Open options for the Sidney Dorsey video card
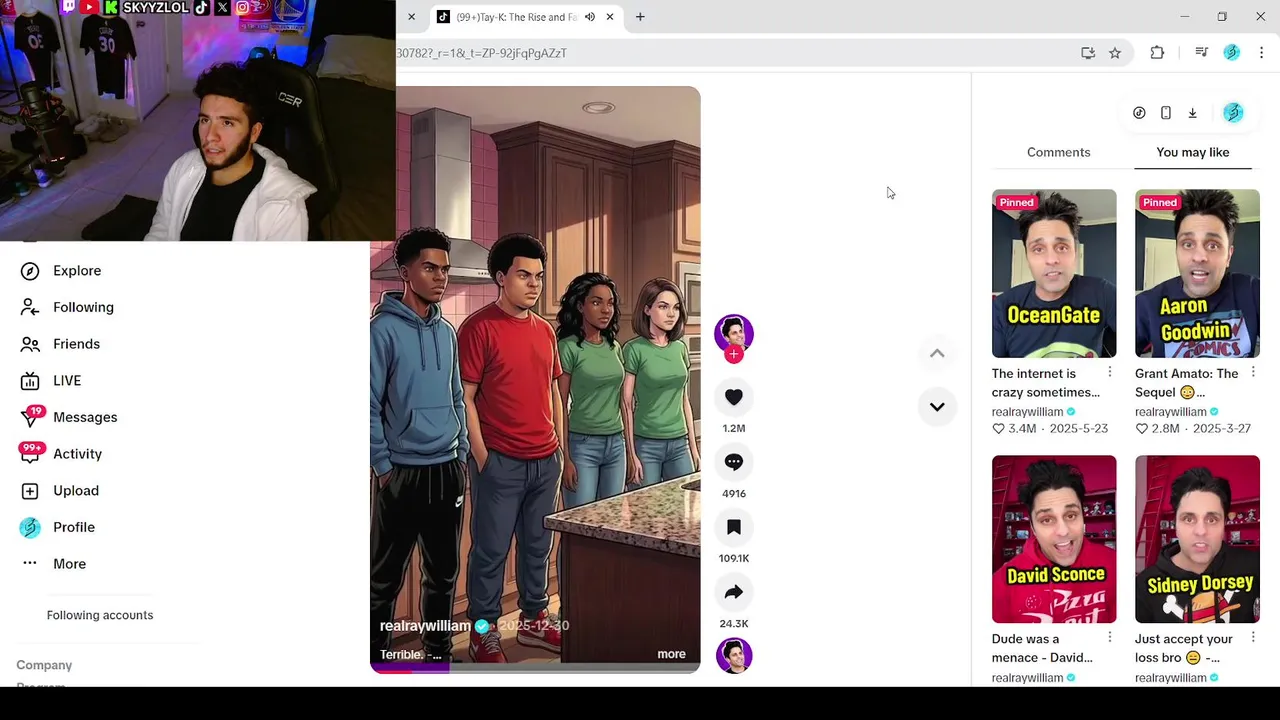The width and height of the screenshot is (1280, 720). click(1253, 637)
